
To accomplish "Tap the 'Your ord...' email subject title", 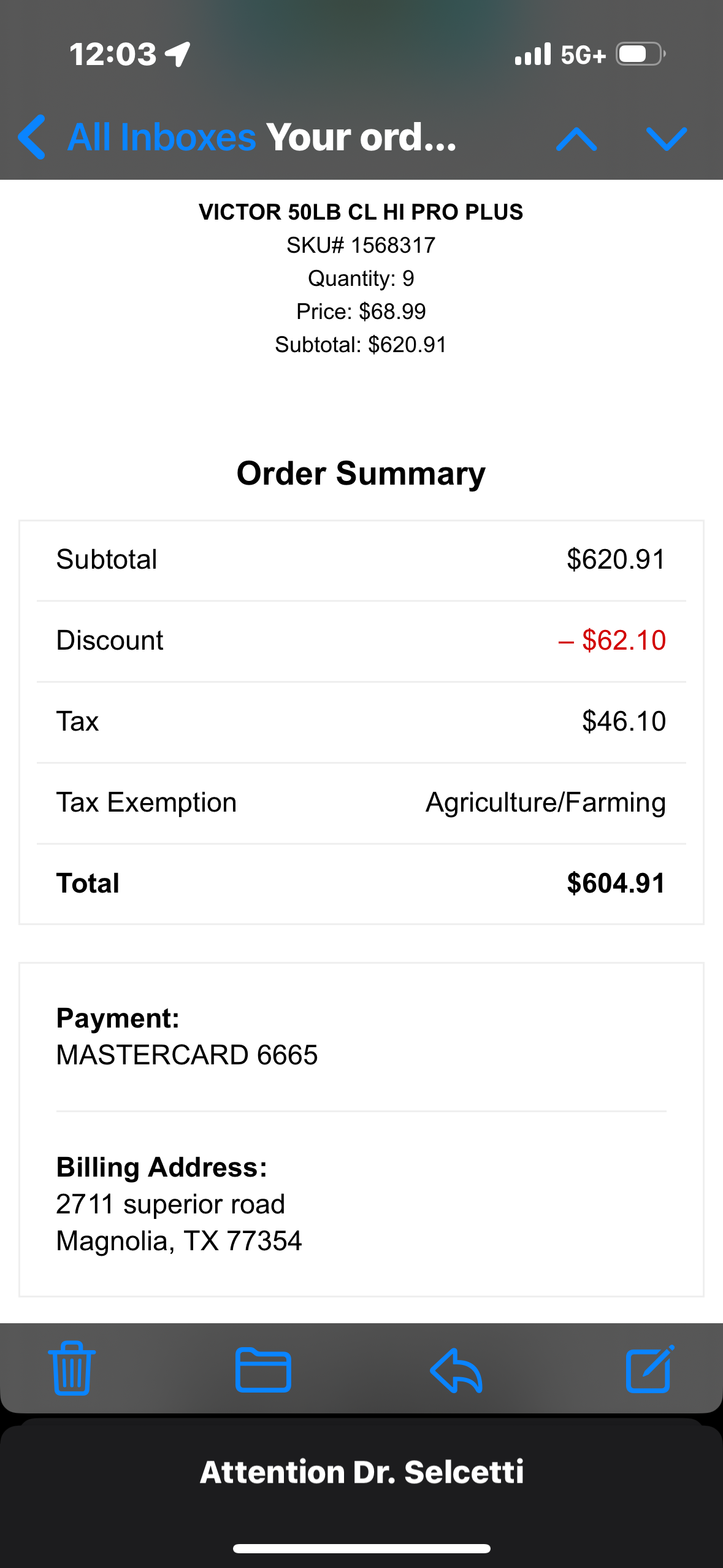I will 361,137.
